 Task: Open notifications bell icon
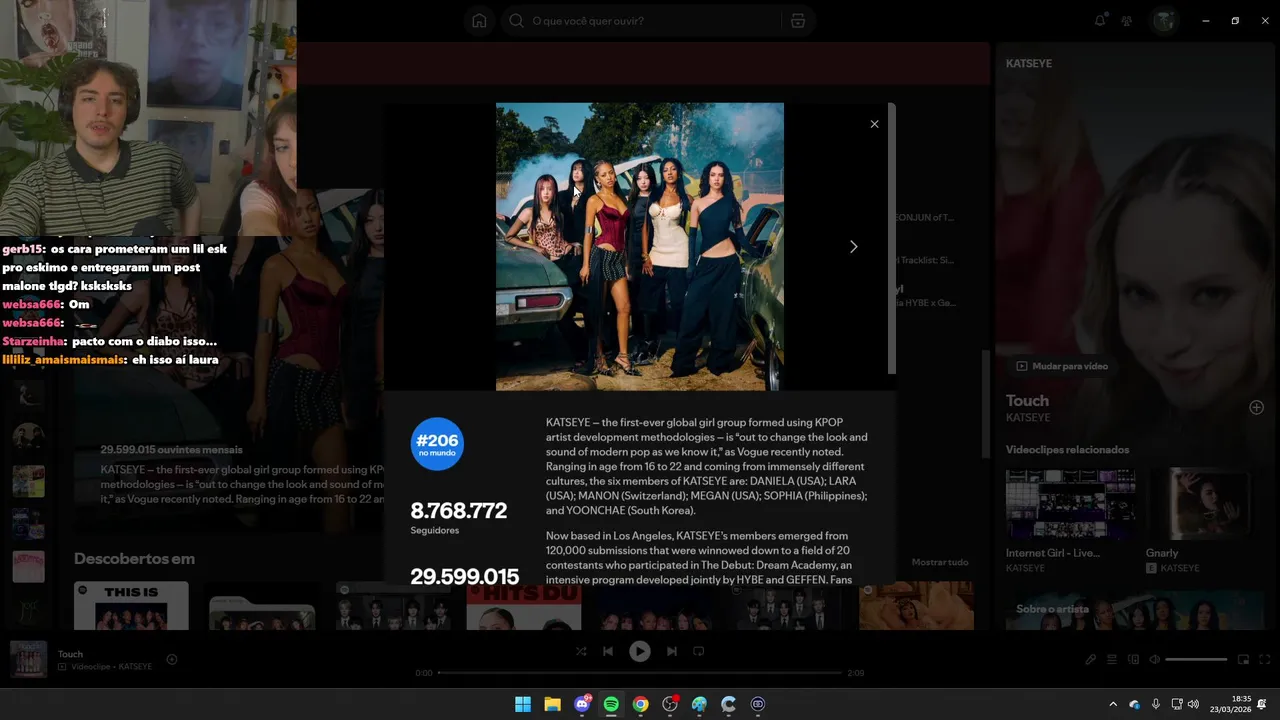coord(1100,21)
